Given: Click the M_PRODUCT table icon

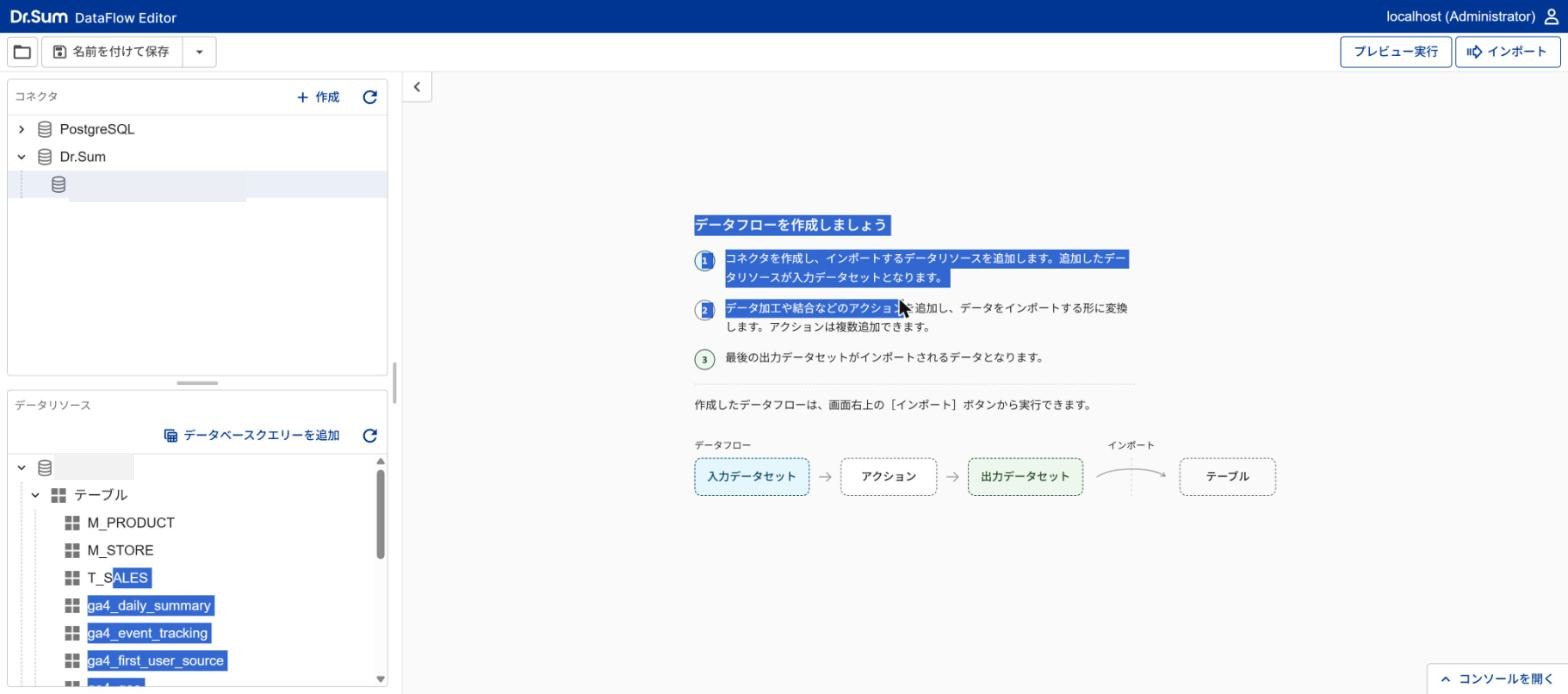Looking at the screenshot, I should pos(72,523).
